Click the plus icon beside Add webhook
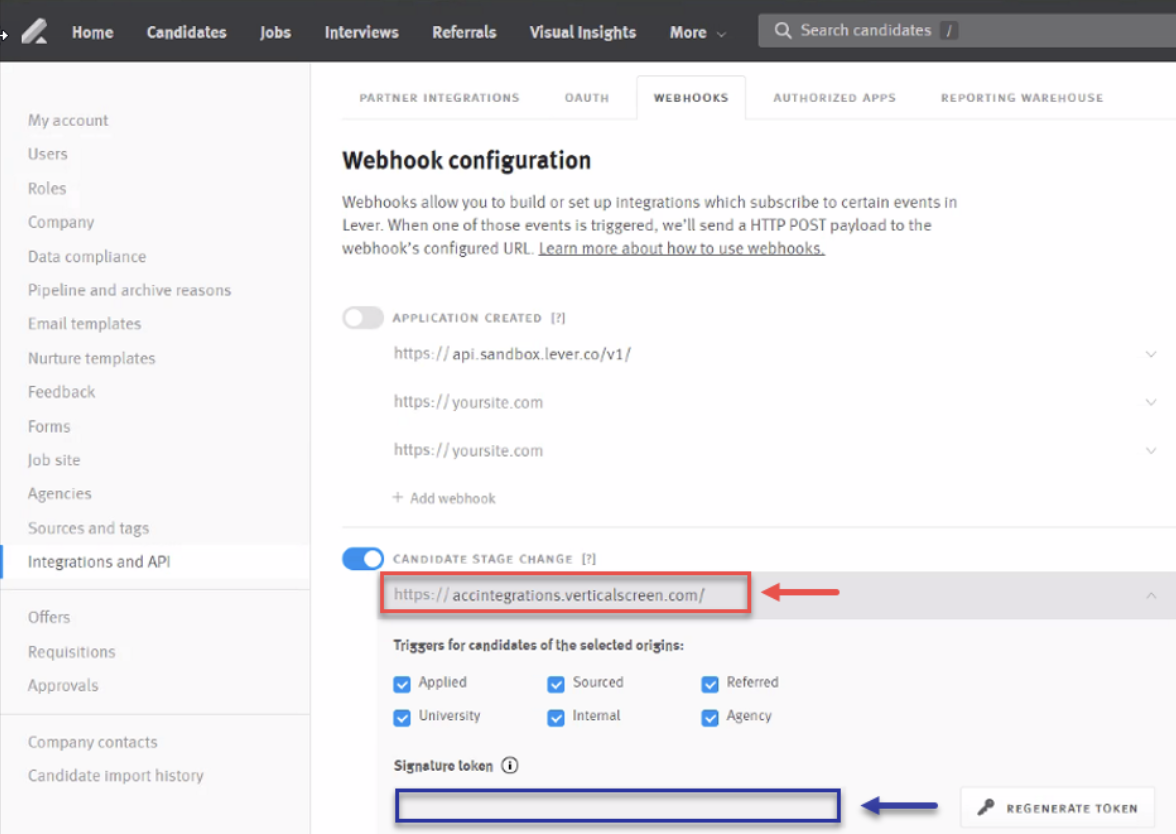The height and width of the screenshot is (834, 1176). click(398, 498)
